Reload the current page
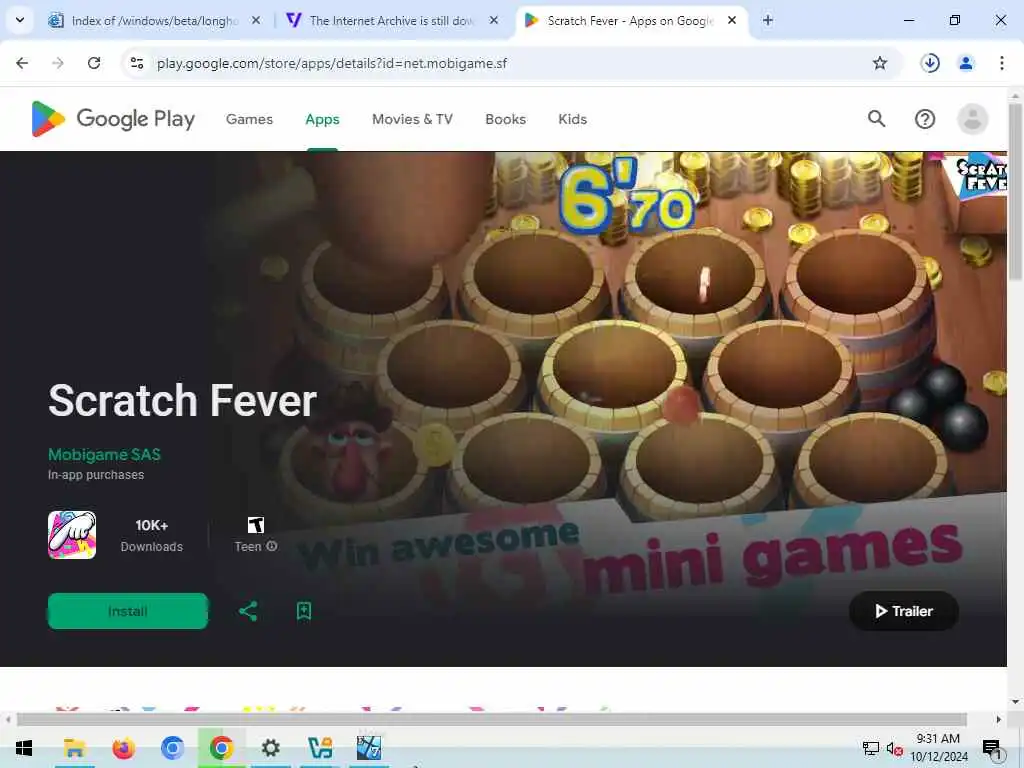1024x768 pixels. (x=94, y=63)
